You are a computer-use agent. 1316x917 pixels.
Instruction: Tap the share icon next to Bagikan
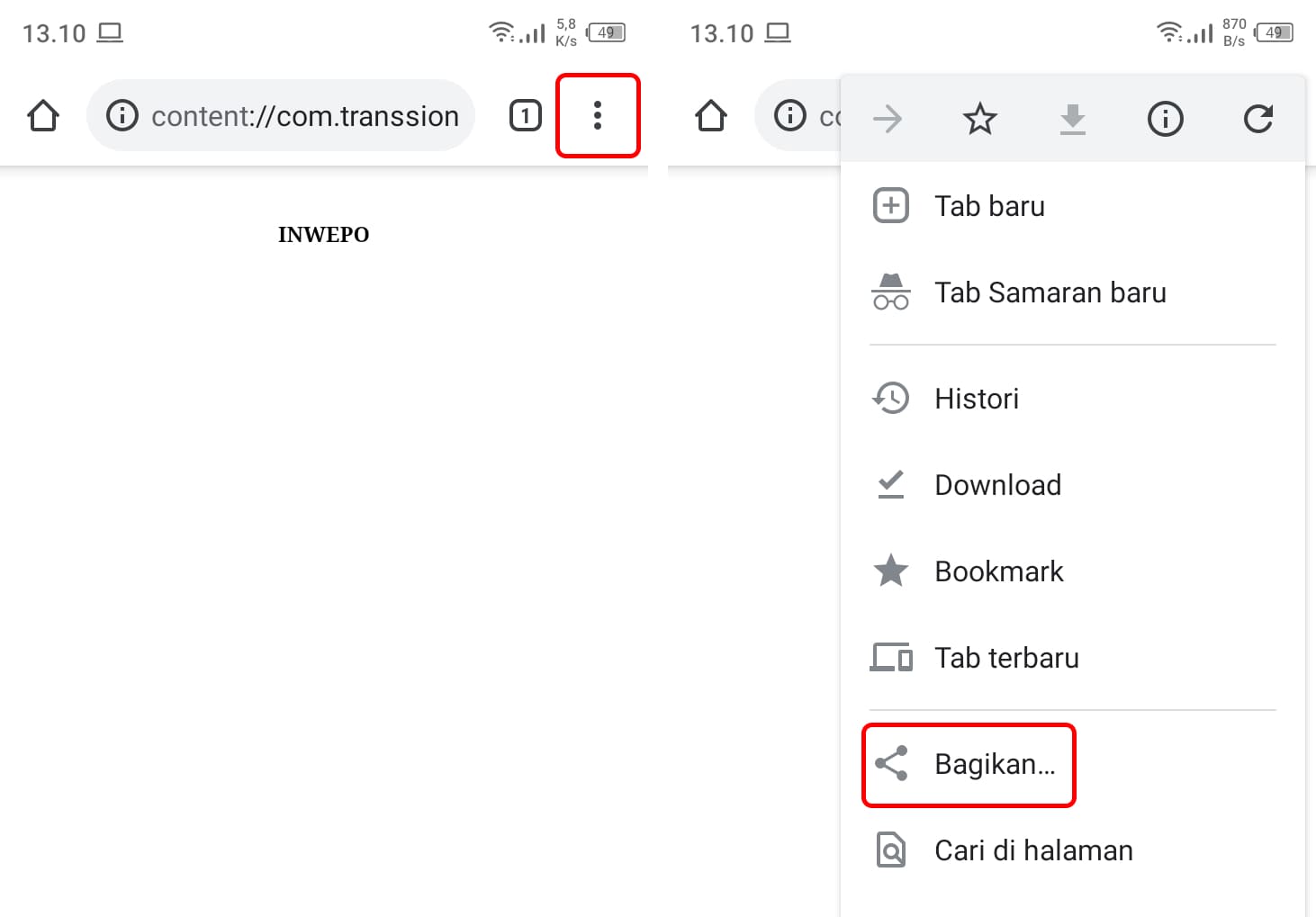point(892,763)
